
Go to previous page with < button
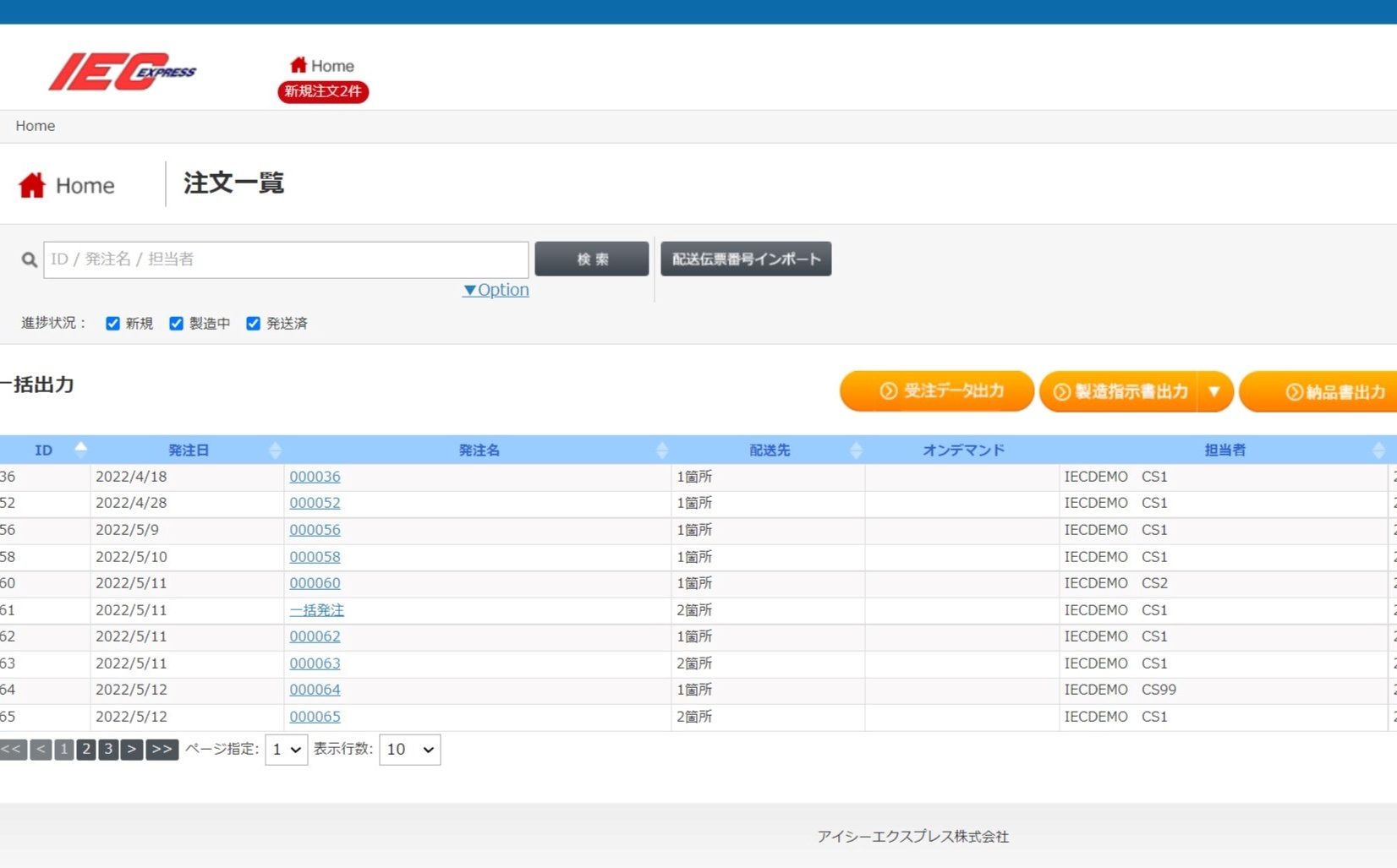[41, 750]
